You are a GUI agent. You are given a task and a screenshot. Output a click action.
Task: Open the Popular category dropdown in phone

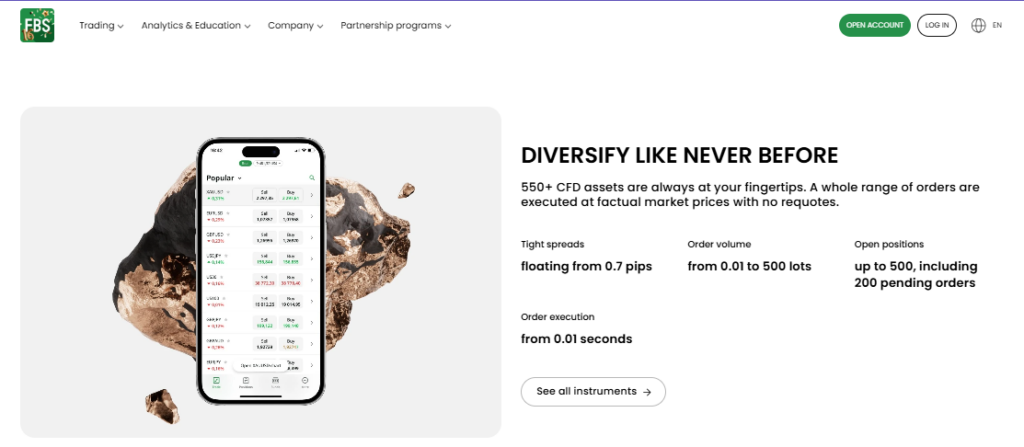tap(224, 178)
